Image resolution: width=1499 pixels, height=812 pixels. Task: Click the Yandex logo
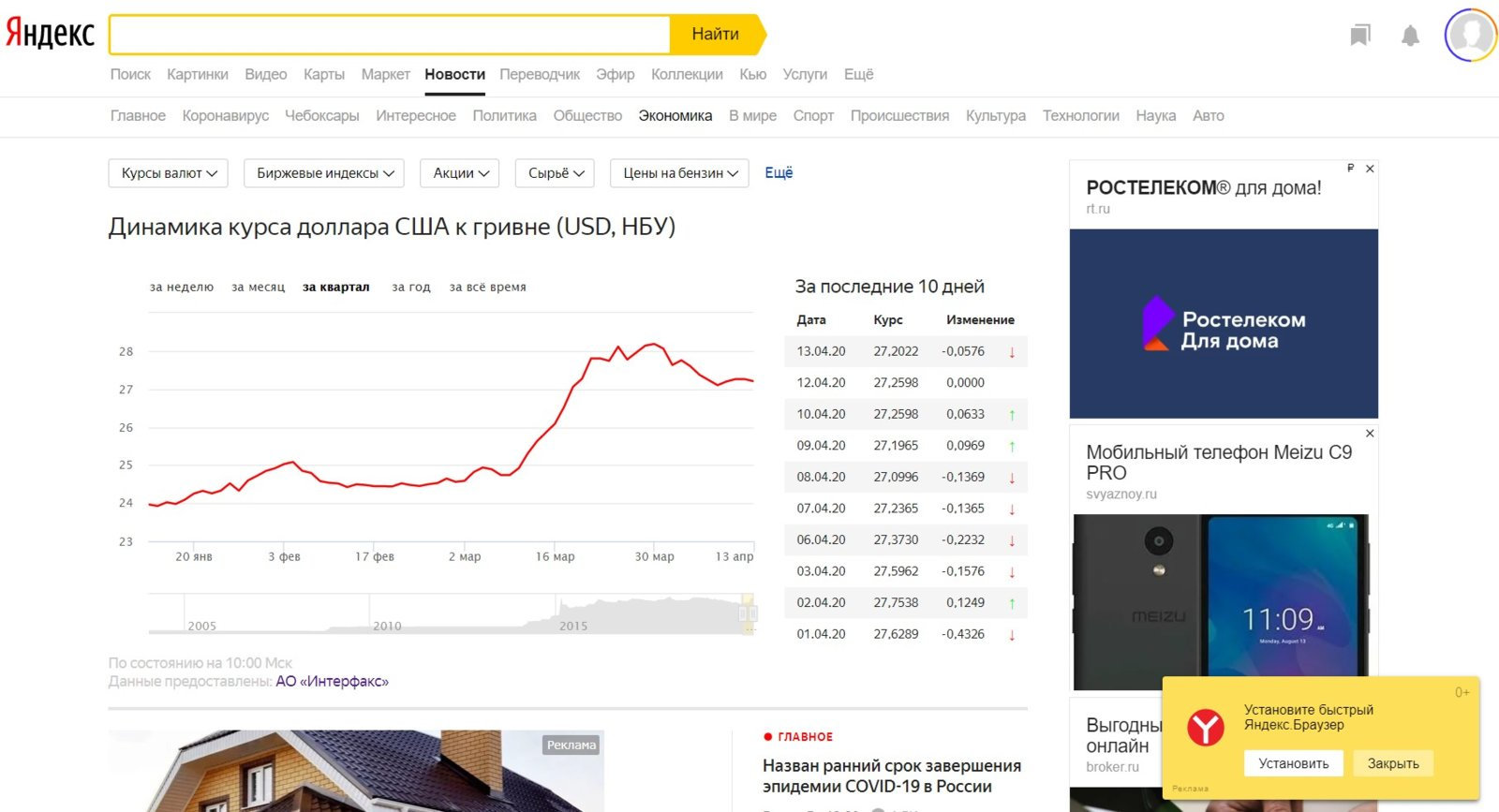coord(51,34)
